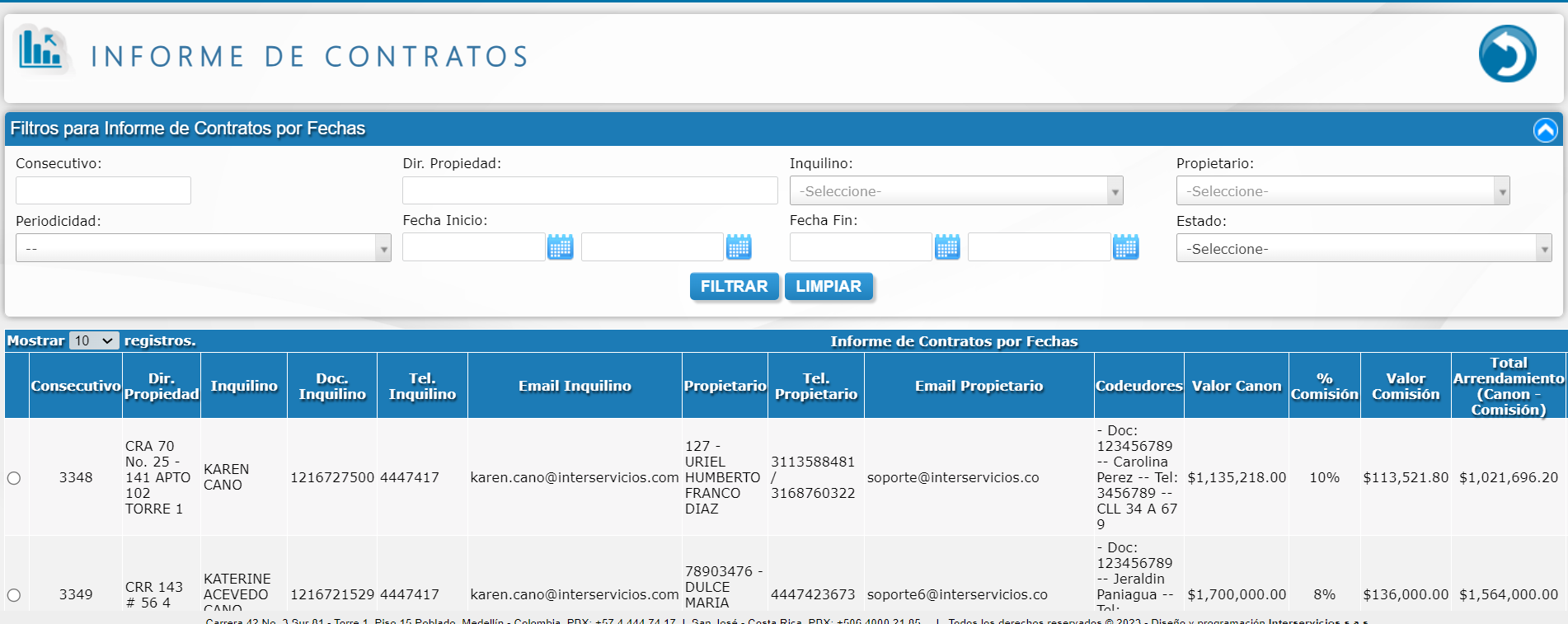Image resolution: width=1568 pixels, height=624 pixels.
Task: Open the Inquilino dropdown
Action: pyautogui.click(x=955, y=191)
